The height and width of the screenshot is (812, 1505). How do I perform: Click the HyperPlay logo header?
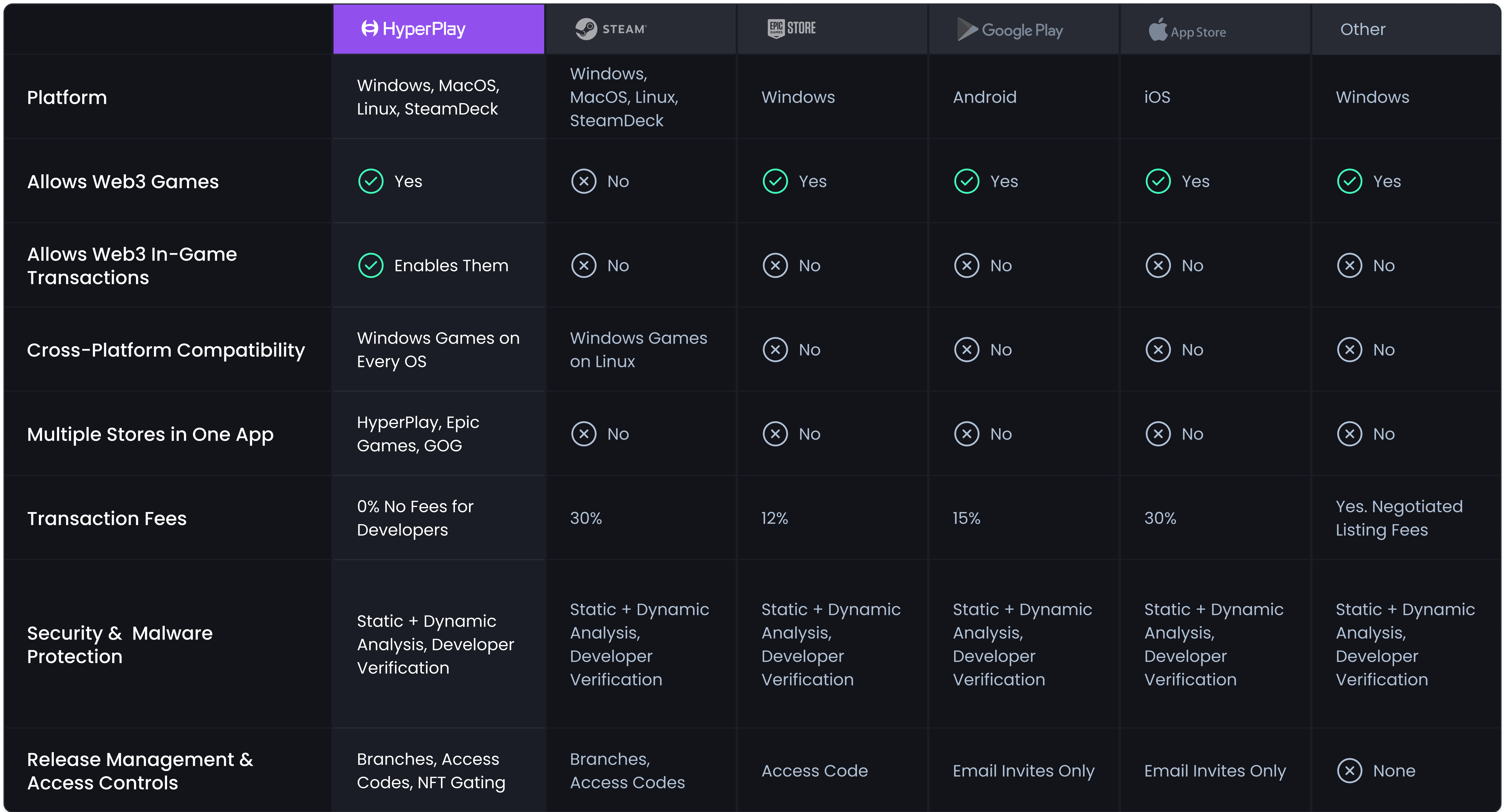(413, 29)
